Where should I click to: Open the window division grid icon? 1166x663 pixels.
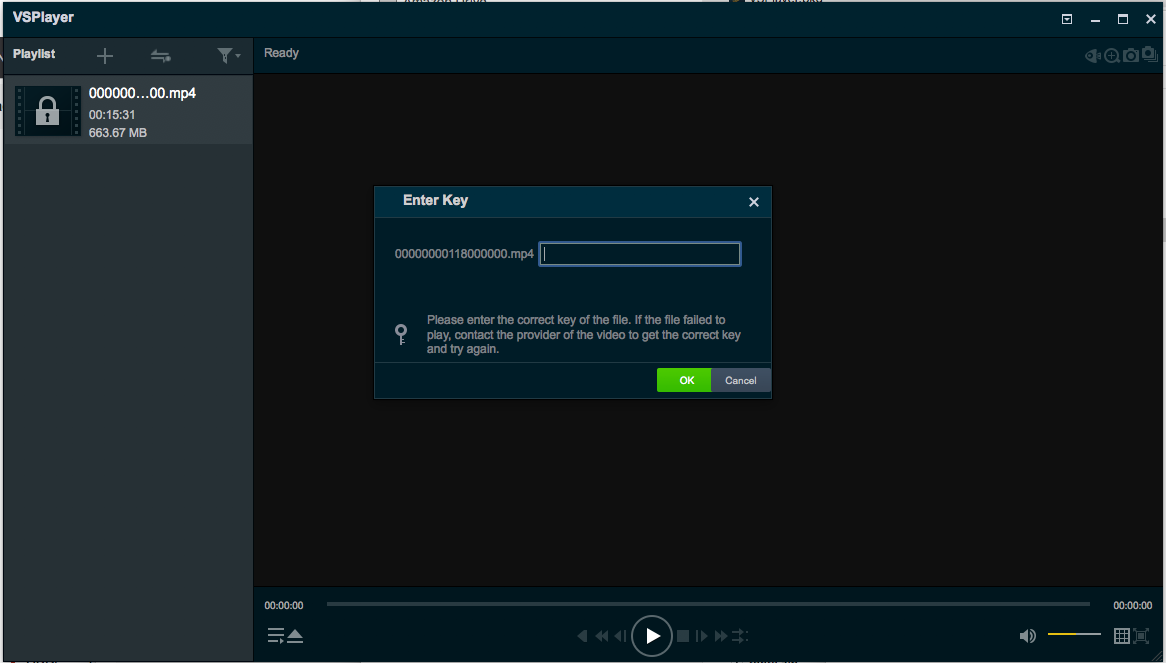pos(1121,636)
